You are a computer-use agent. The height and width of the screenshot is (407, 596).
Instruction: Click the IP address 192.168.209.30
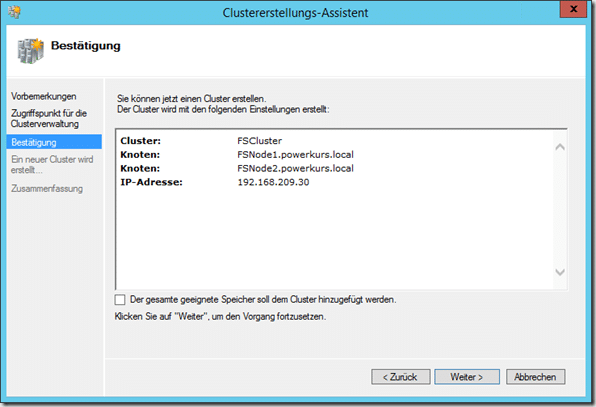pyautogui.click(x=273, y=182)
